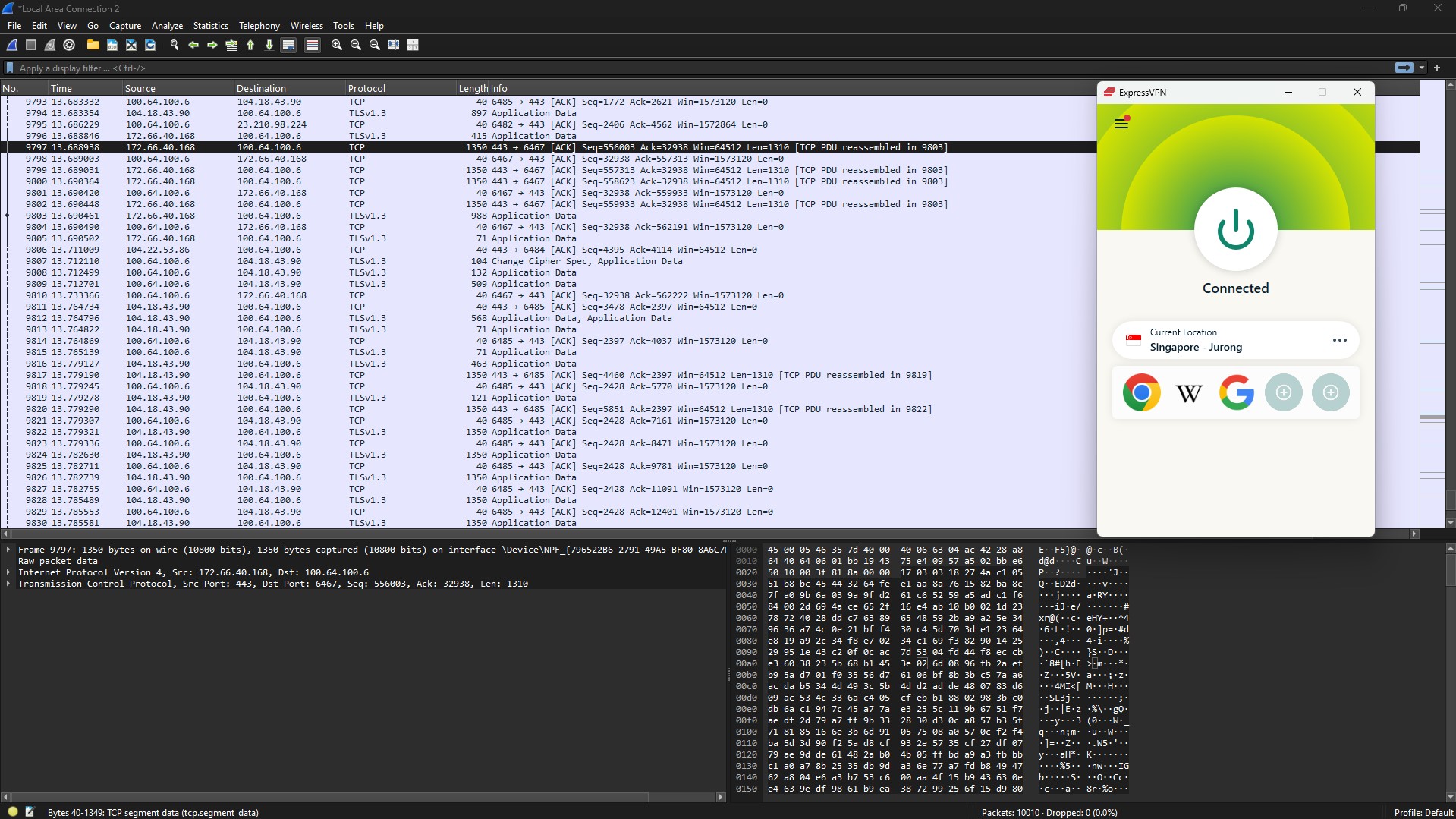
Task: Open ExpressVPN hamburger menu
Action: [1121, 123]
